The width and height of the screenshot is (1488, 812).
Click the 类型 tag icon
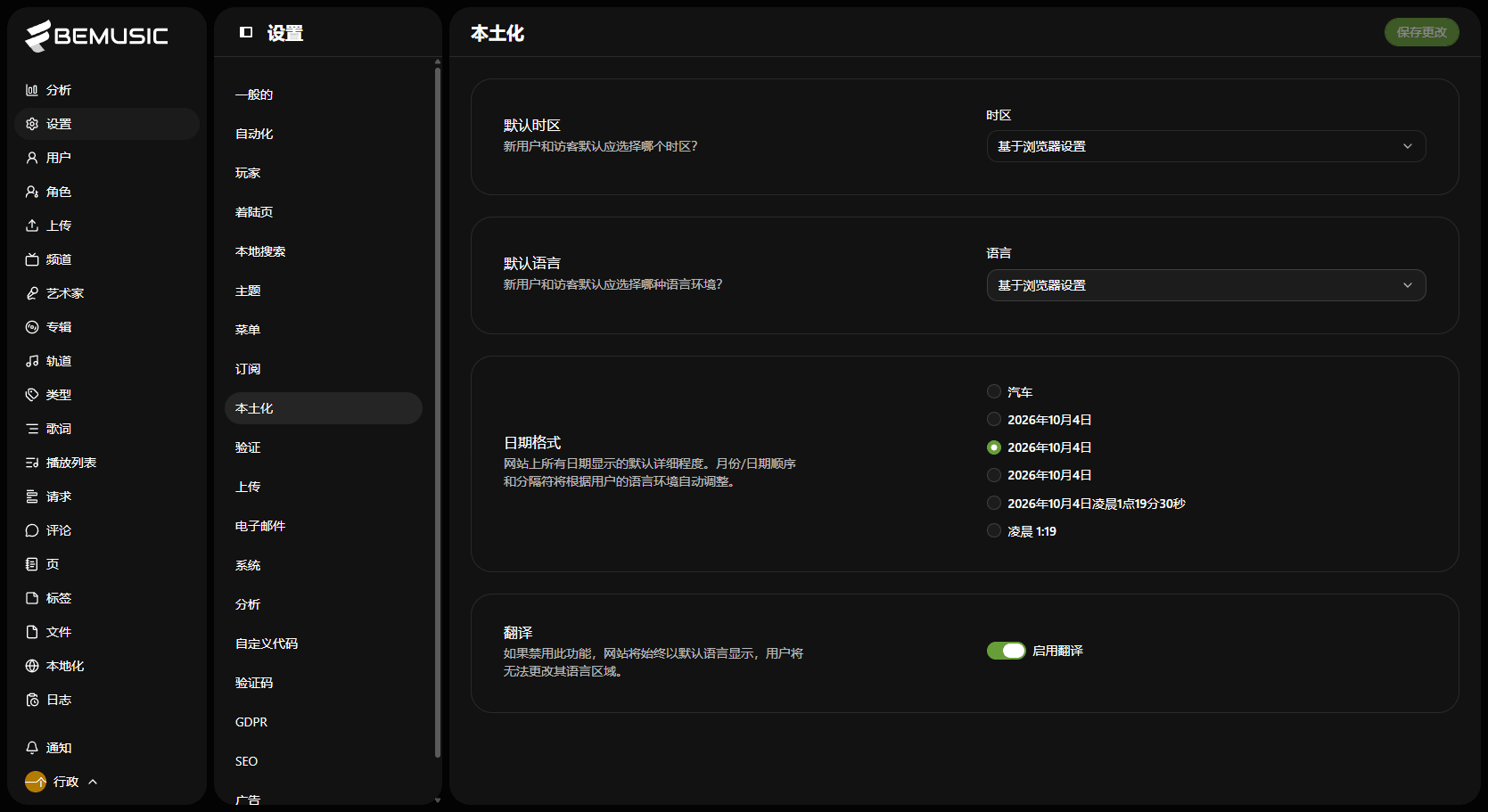coord(32,395)
